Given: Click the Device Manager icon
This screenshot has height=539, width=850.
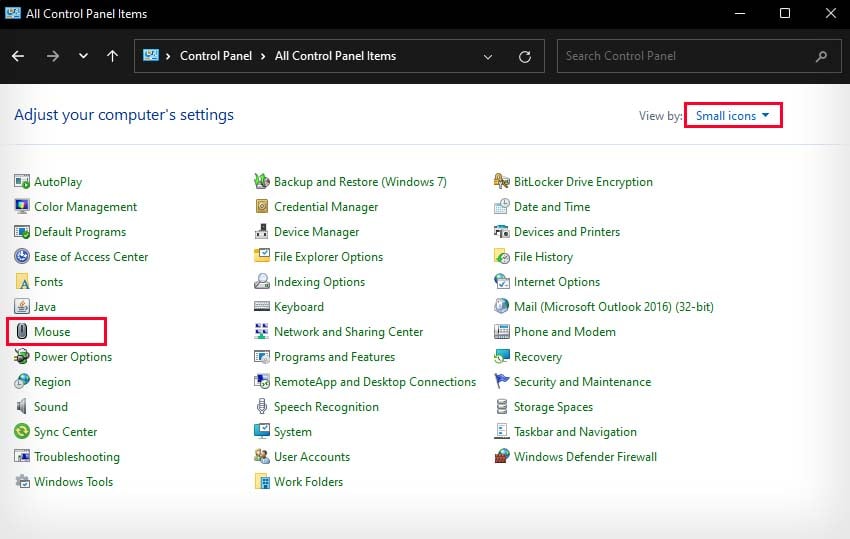Looking at the screenshot, I should click(261, 232).
